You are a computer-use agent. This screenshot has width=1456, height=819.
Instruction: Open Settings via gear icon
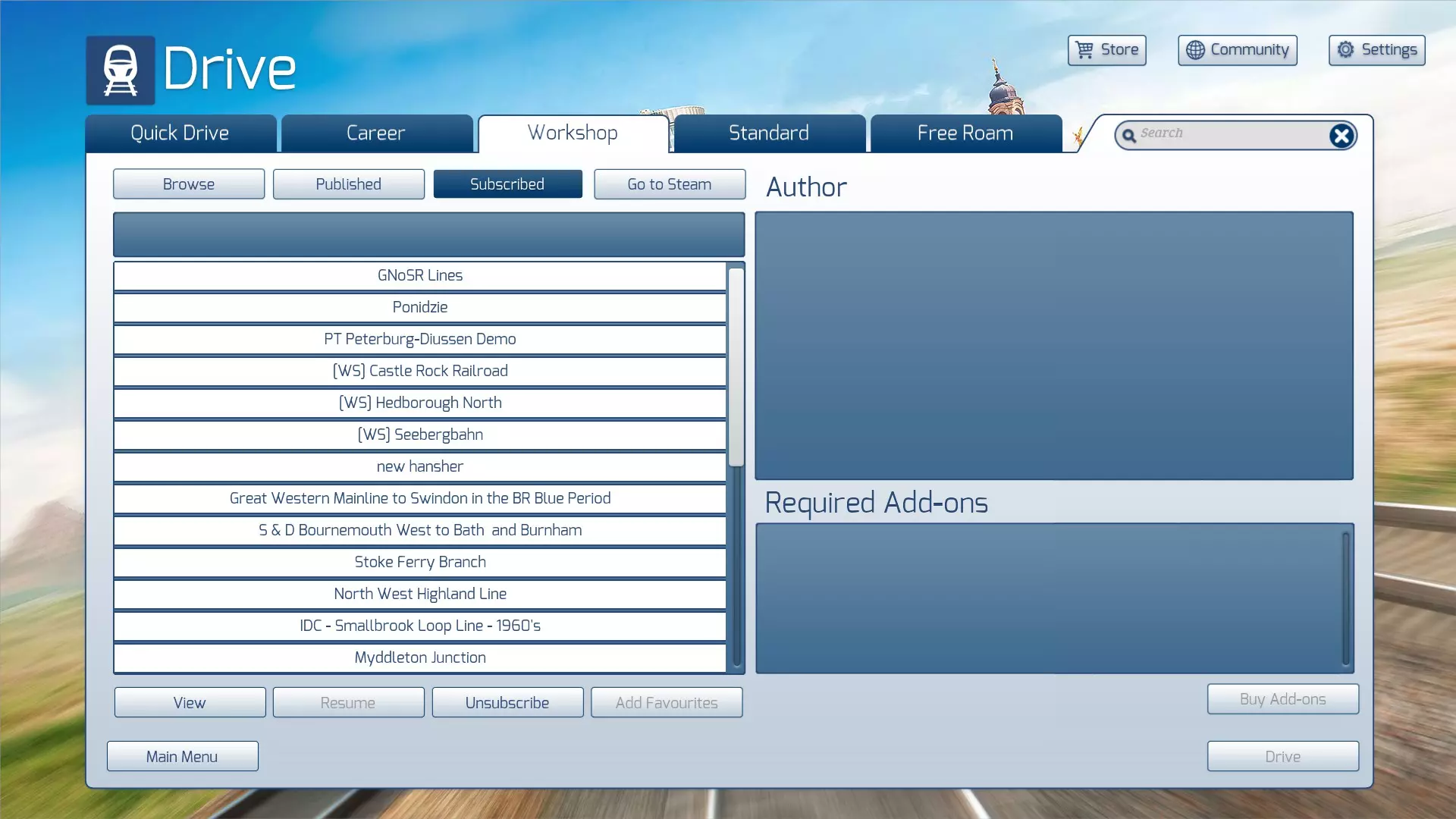[1345, 50]
